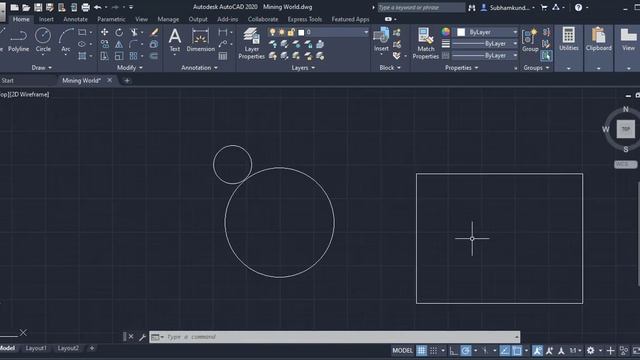This screenshot has width=640, height=360.
Task: Switch to the Layout1 tab
Action: click(x=36, y=348)
